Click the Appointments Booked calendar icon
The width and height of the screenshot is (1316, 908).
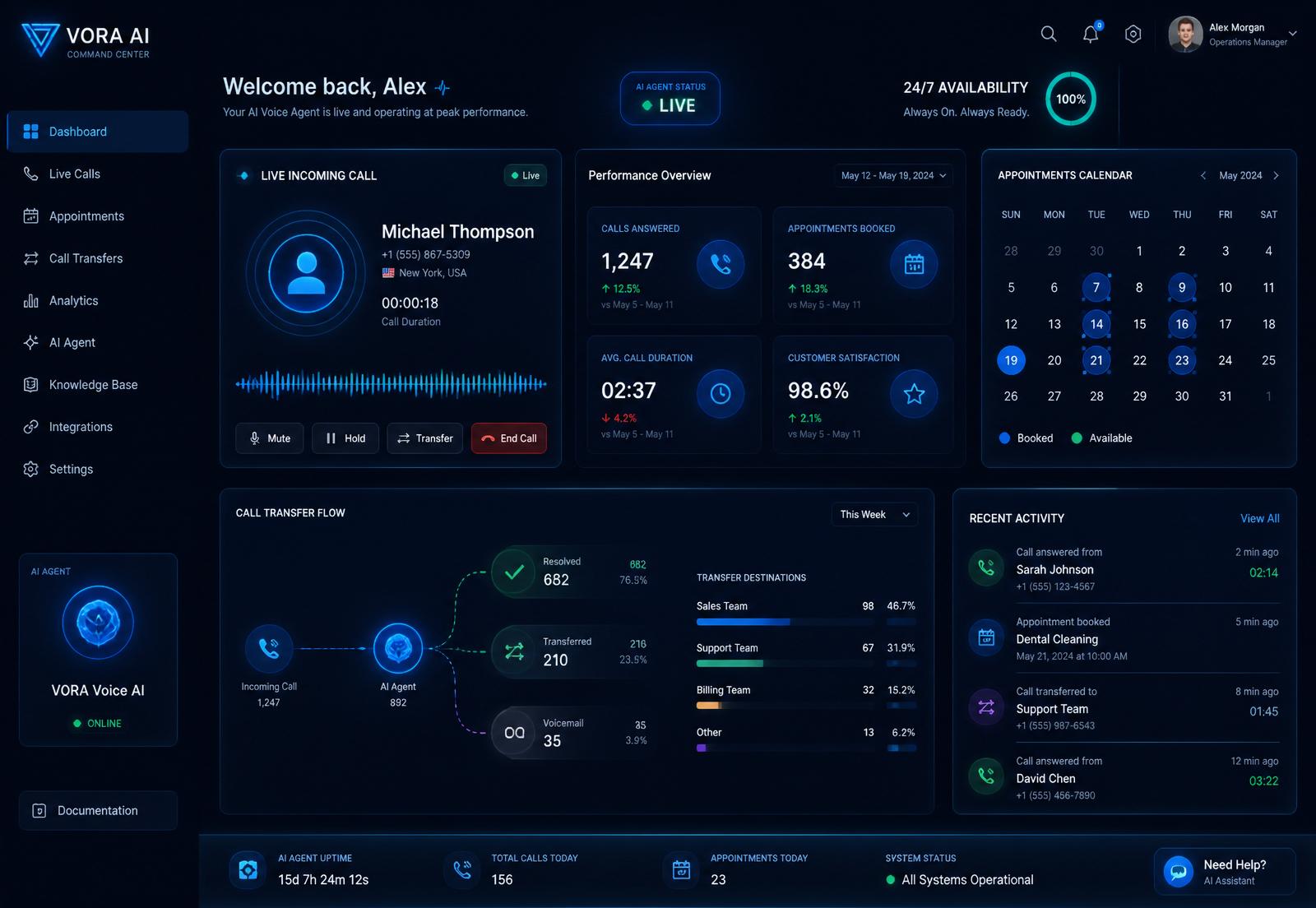pyautogui.click(x=914, y=264)
